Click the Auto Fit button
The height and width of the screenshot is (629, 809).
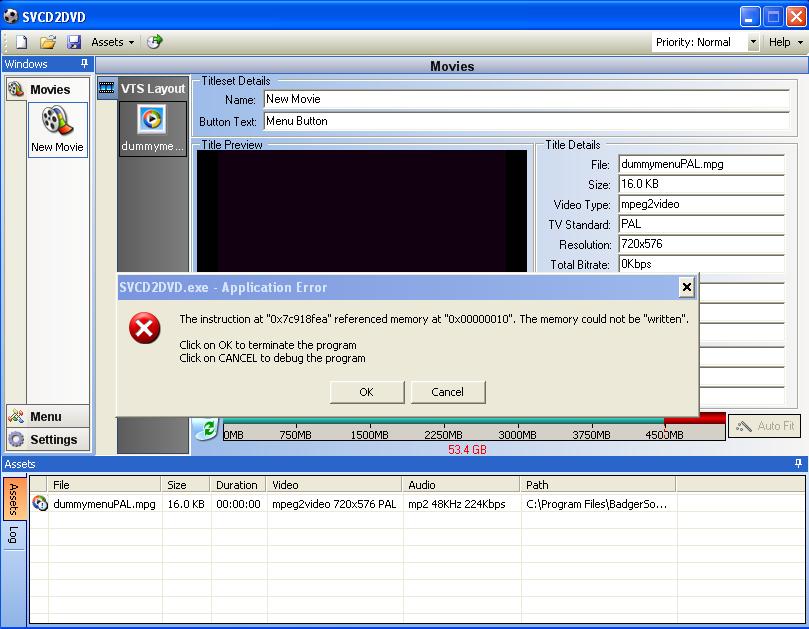765,426
